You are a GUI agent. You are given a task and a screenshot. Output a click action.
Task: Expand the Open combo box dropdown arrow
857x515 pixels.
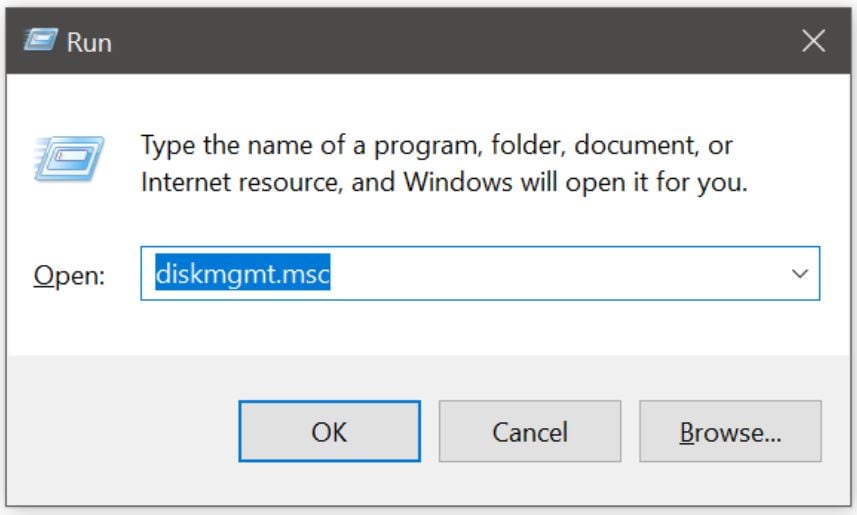pyautogui.click(x=800, y=273)
